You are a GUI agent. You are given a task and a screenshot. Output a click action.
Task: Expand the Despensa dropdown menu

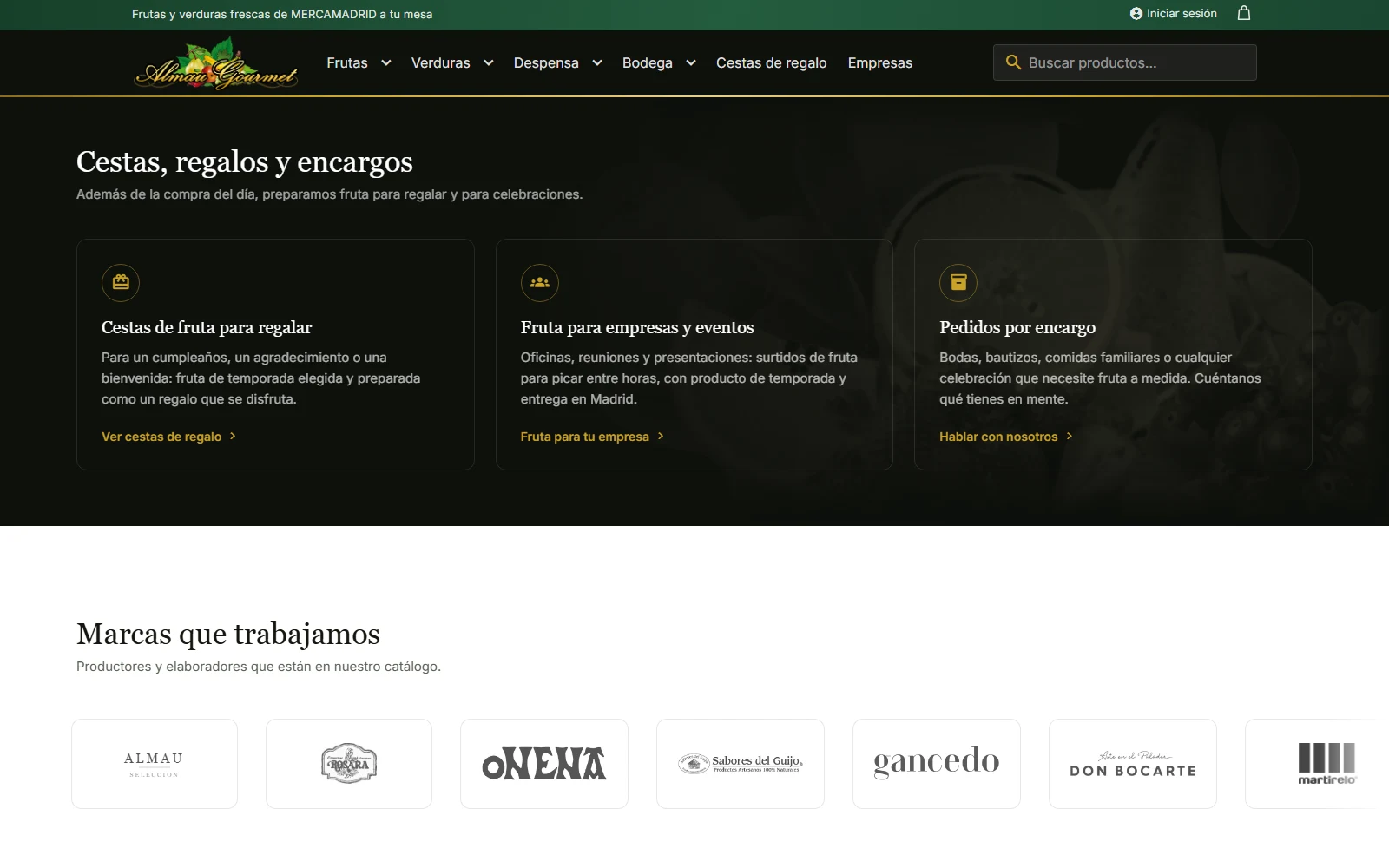(x=557, y=62)
